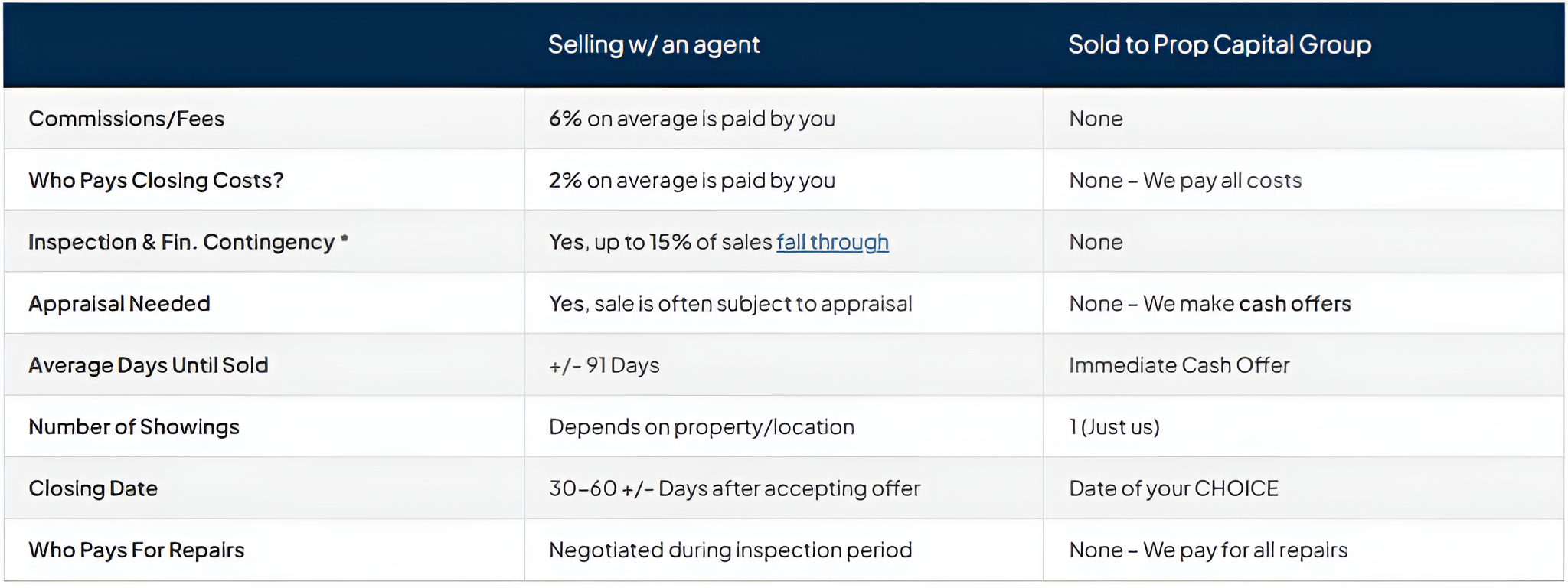
Task: Select the "2% on average is paid by you" cell
Action: (x=691, y=181)
